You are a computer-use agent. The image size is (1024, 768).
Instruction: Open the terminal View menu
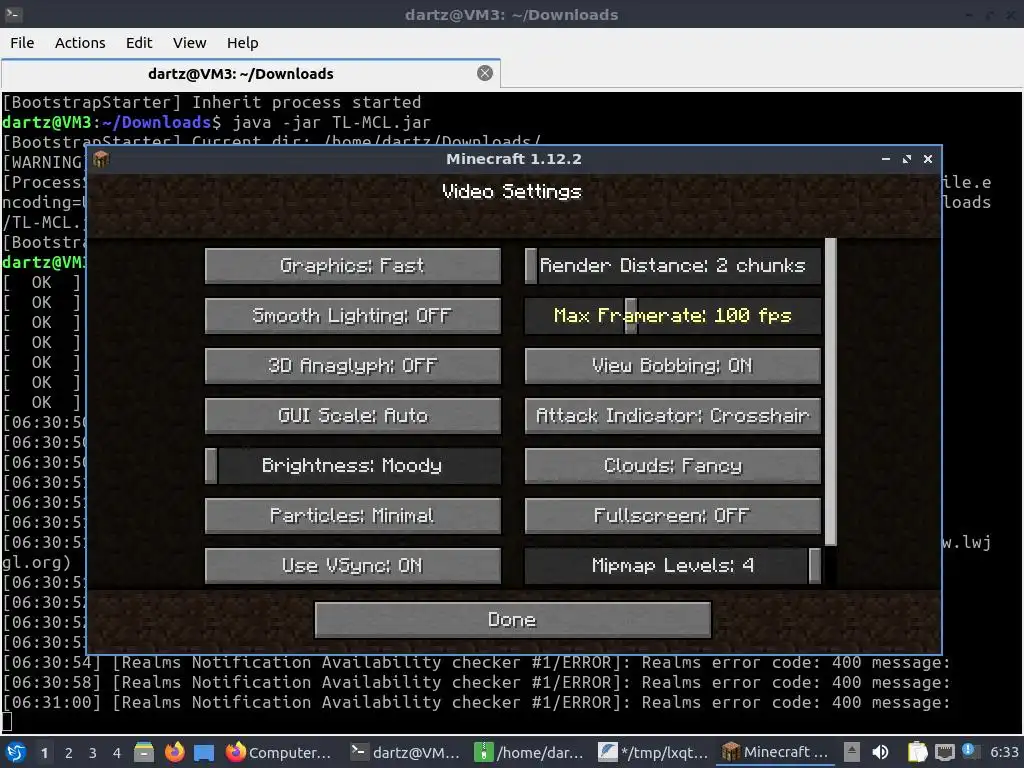pyautogui.click(x=189, y=43)
